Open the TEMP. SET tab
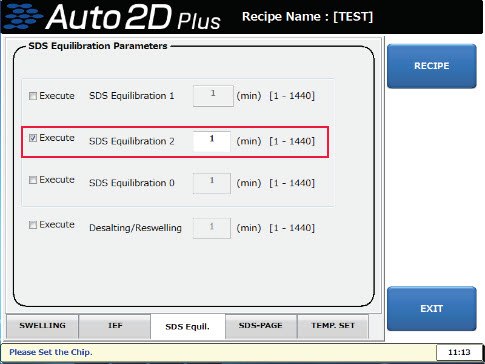Screen dimensions: 485x364 (333, 326)
